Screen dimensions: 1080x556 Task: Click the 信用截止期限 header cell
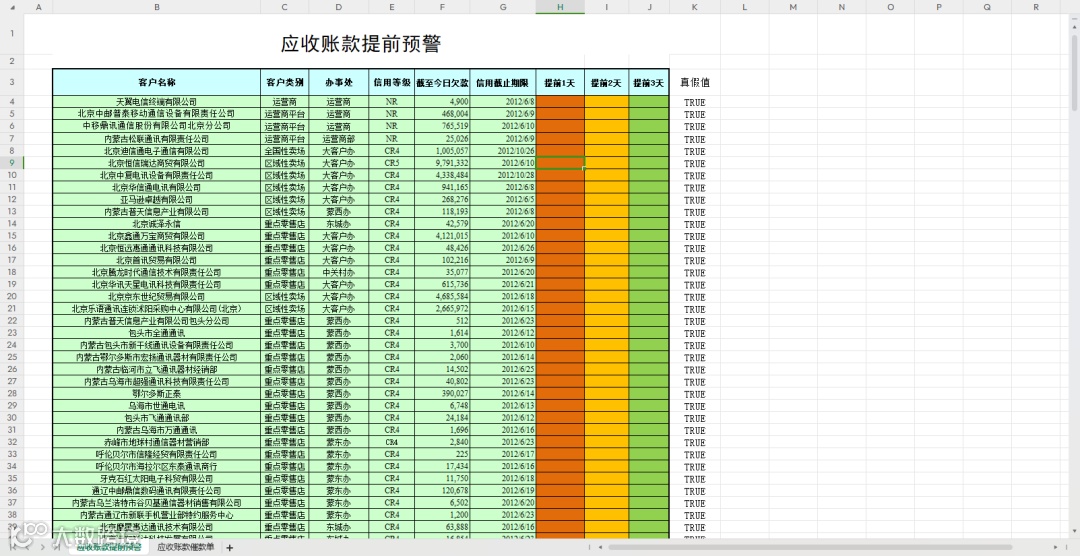503,83
